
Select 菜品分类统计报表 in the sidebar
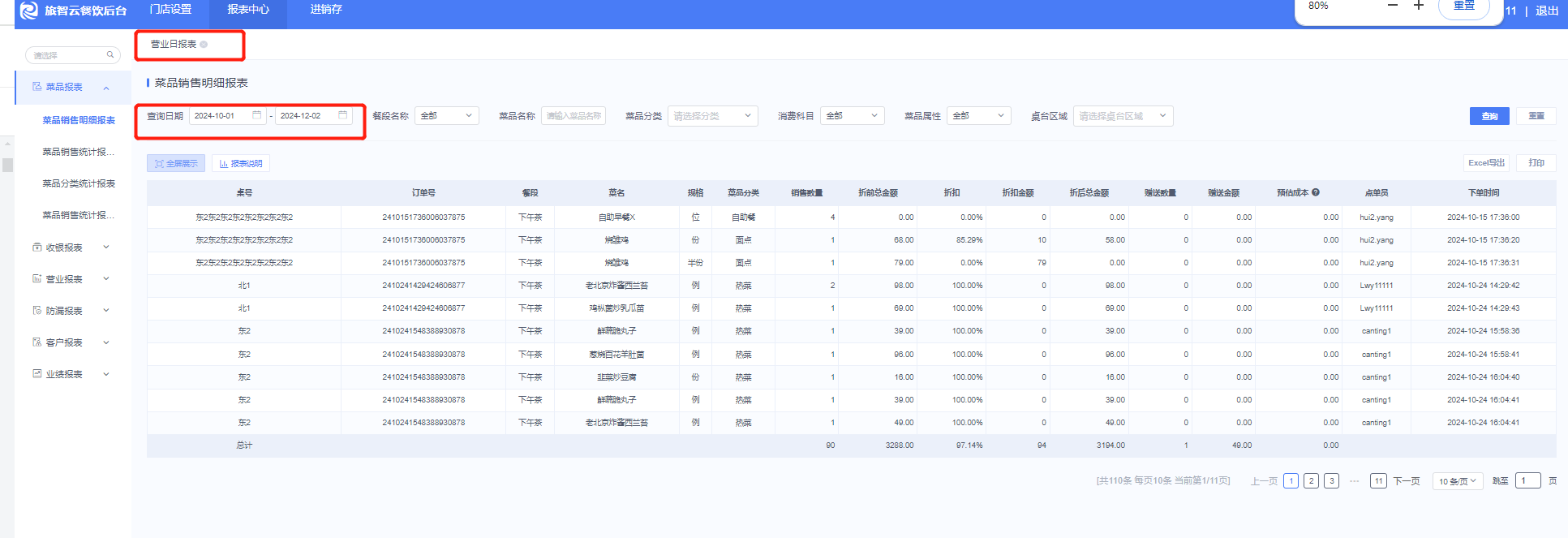click(x=79, y=183)
